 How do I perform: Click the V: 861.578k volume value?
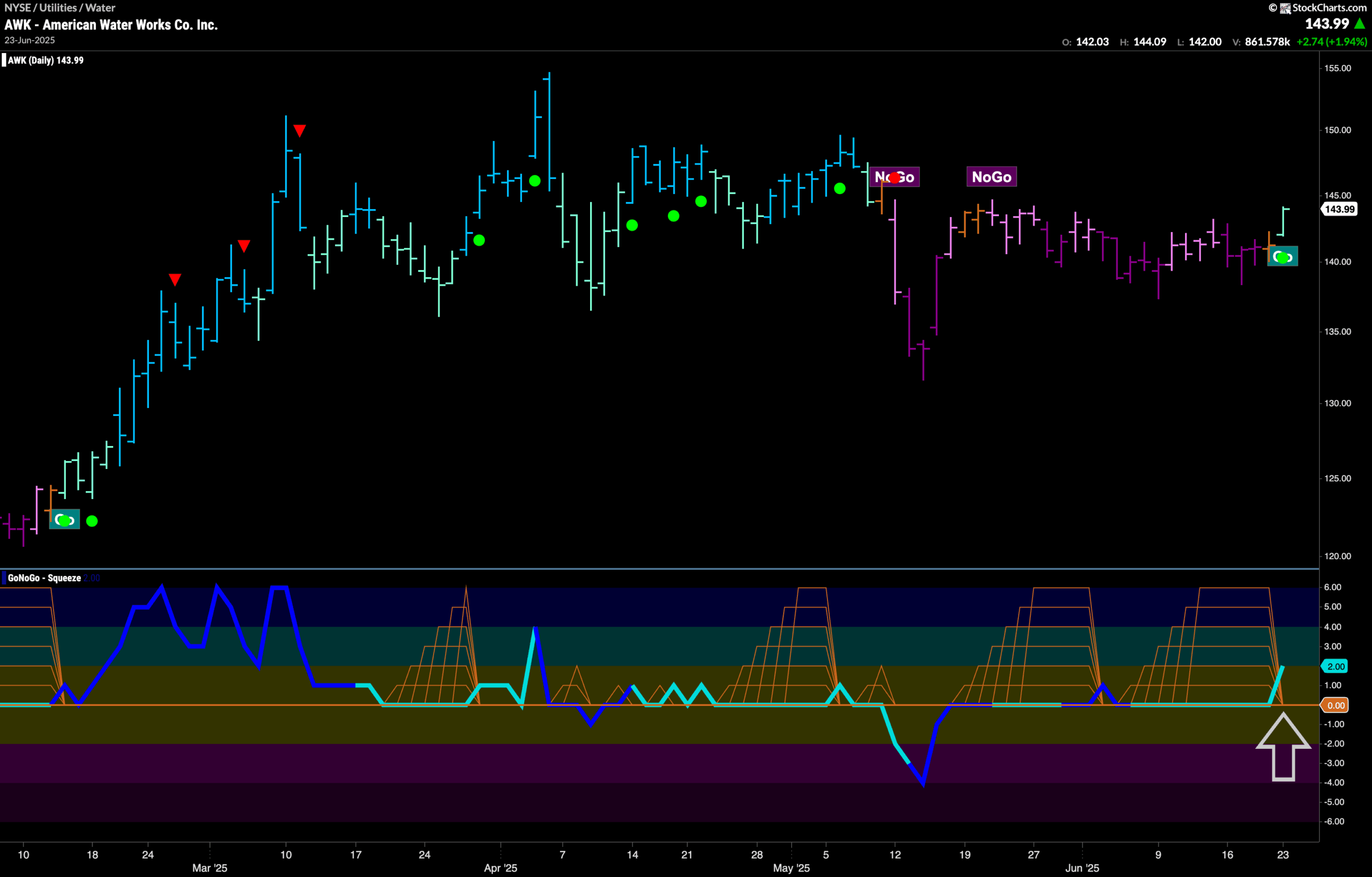[x=1261, y=42]
